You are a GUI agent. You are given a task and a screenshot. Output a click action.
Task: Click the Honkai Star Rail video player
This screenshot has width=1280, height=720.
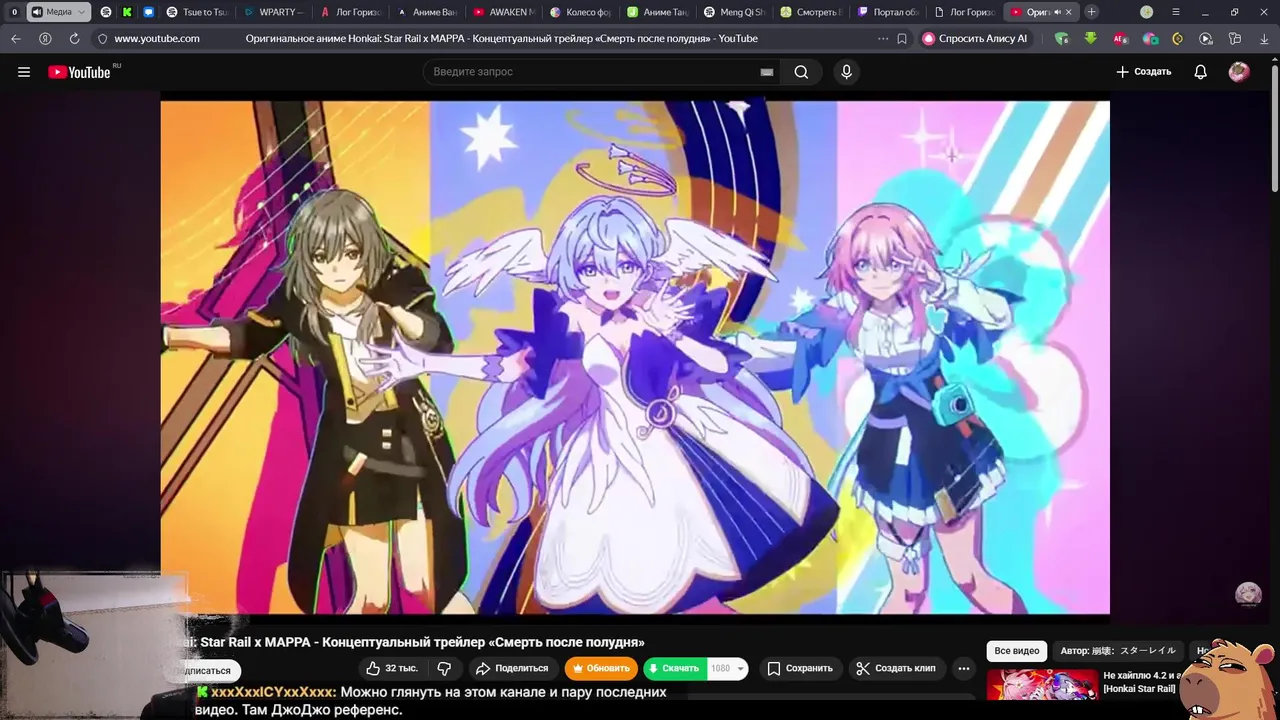(x=635, y=357)
